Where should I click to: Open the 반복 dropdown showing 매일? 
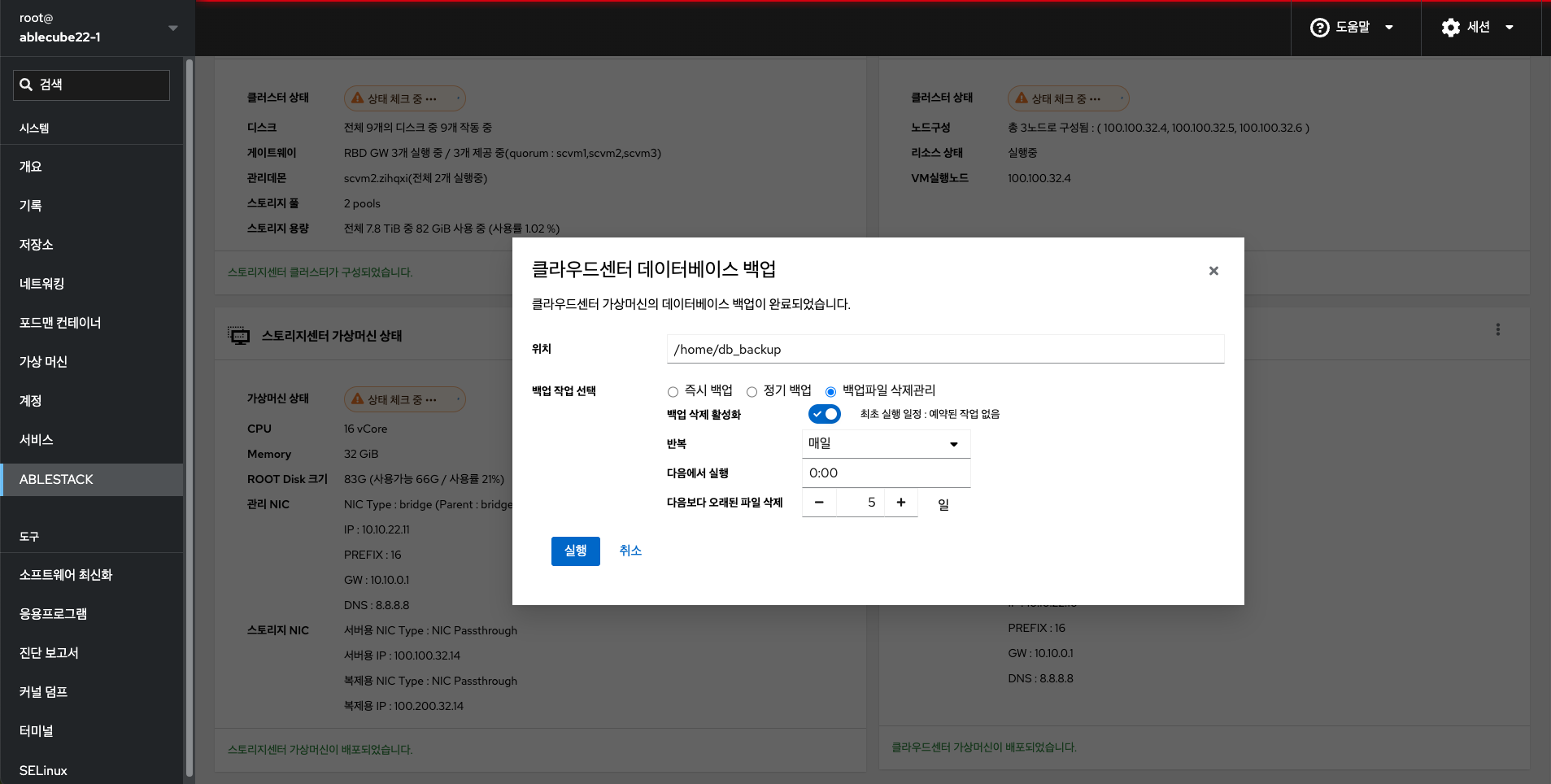click(885, 444)
